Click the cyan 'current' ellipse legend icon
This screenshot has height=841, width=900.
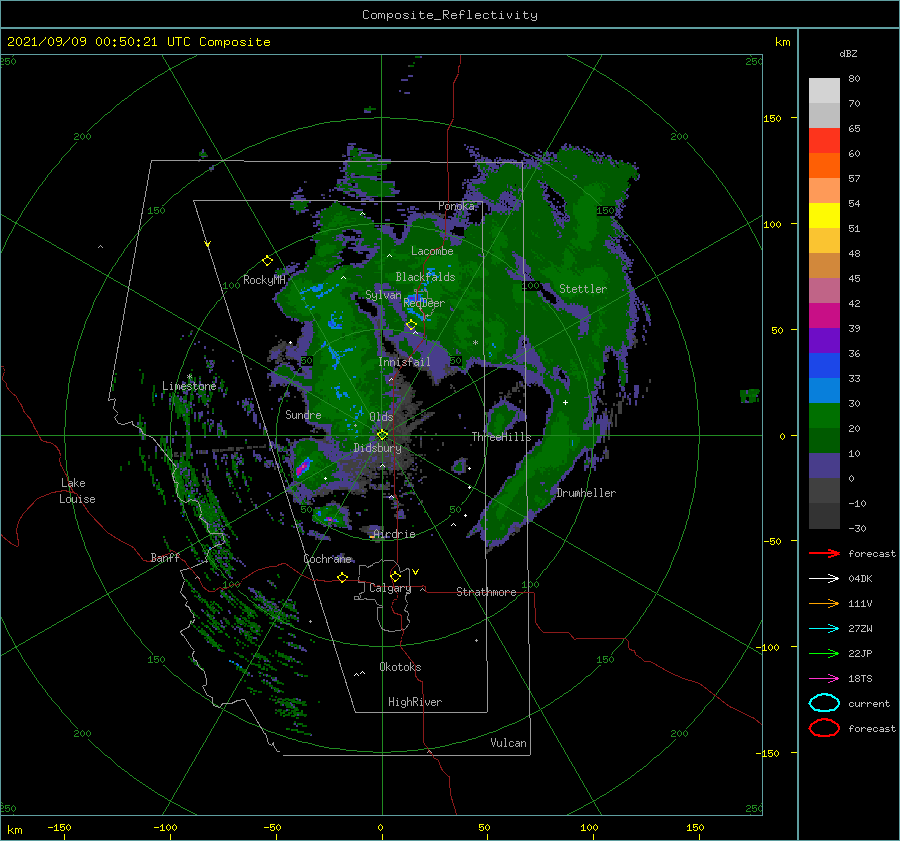point(824,703)
